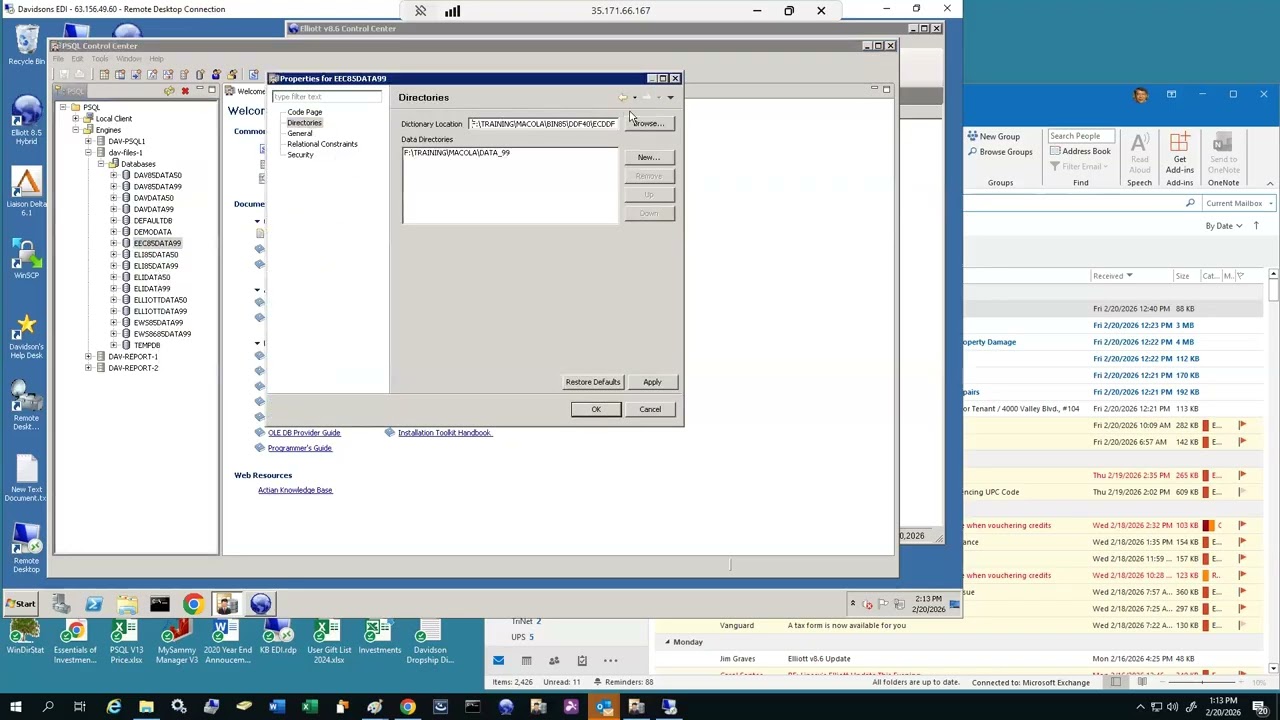Image resolution: width=1280 pixels, height=720 pixels.
Task: Select DEFAULTDB in database tree
Action: [153, 221]
